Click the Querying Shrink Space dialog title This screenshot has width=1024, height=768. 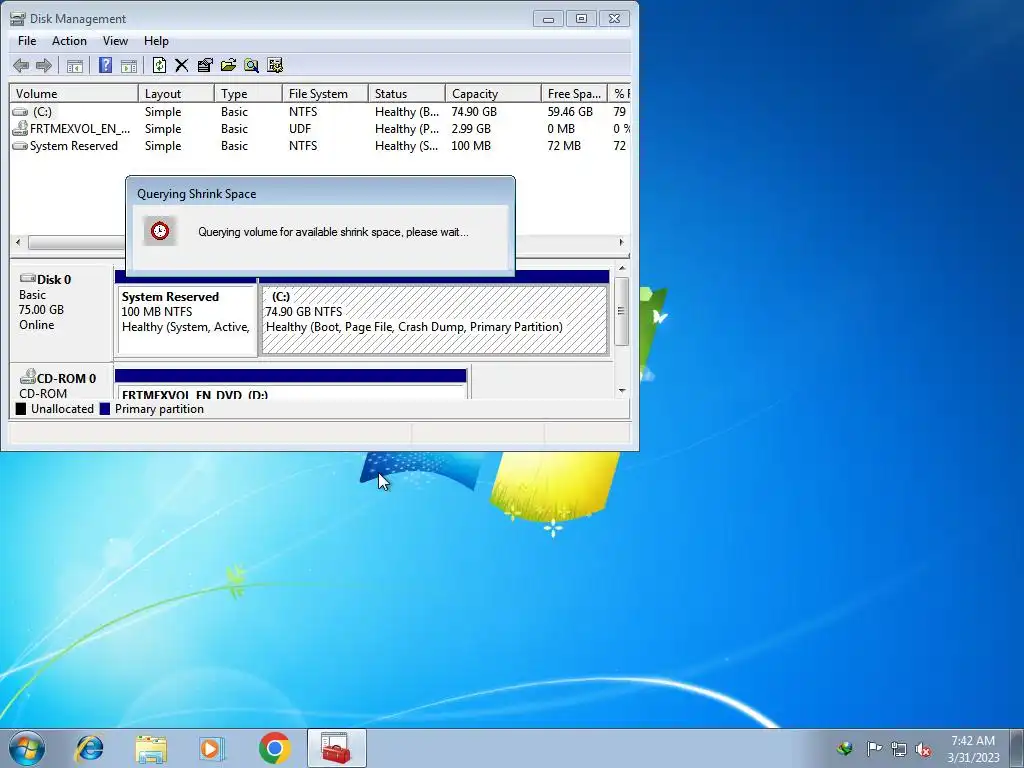tap(197, 194)
